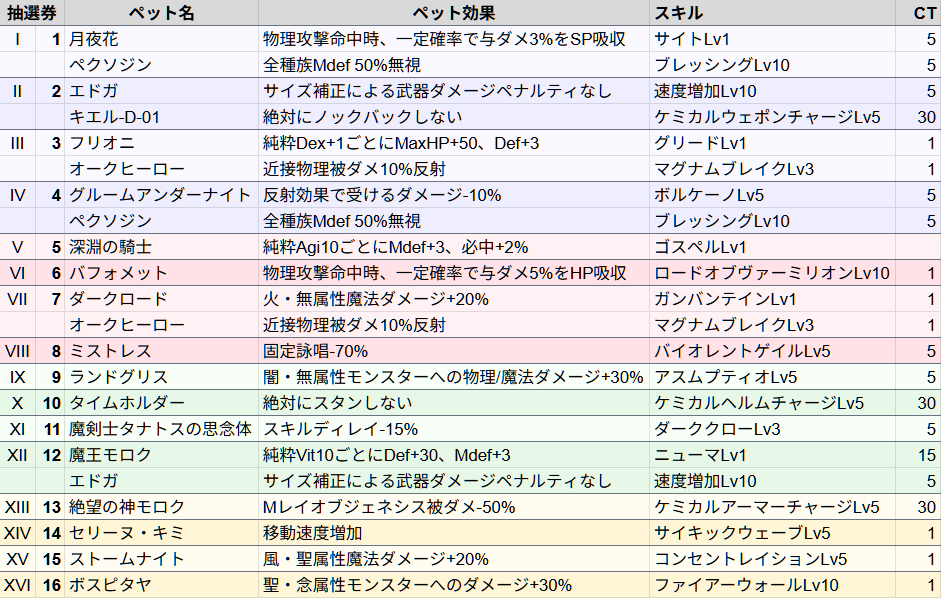Click the コンセントレイションLv5 skill cell
Screen dimensions: 941x598
click(x=750, y=559)
